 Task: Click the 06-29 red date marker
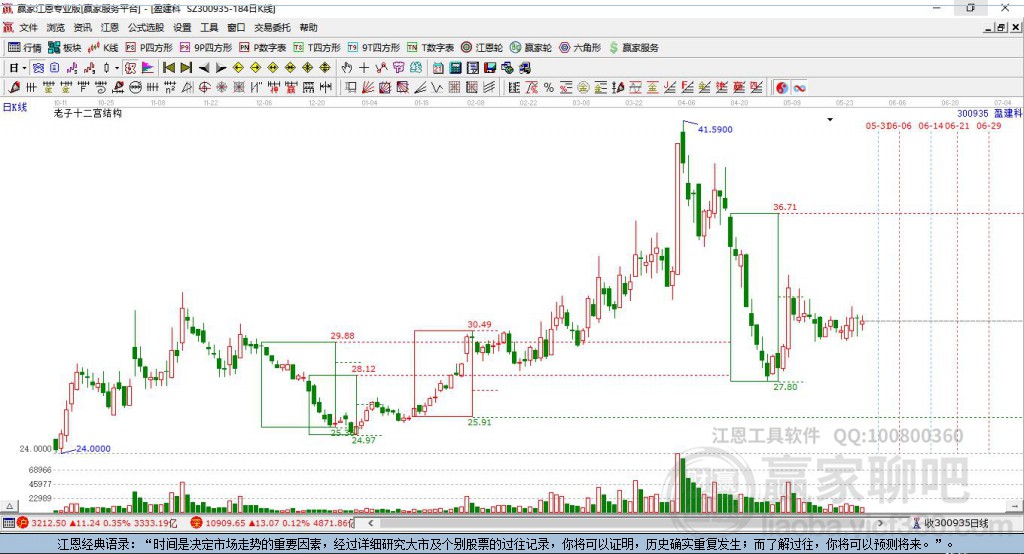click(989, 126)
